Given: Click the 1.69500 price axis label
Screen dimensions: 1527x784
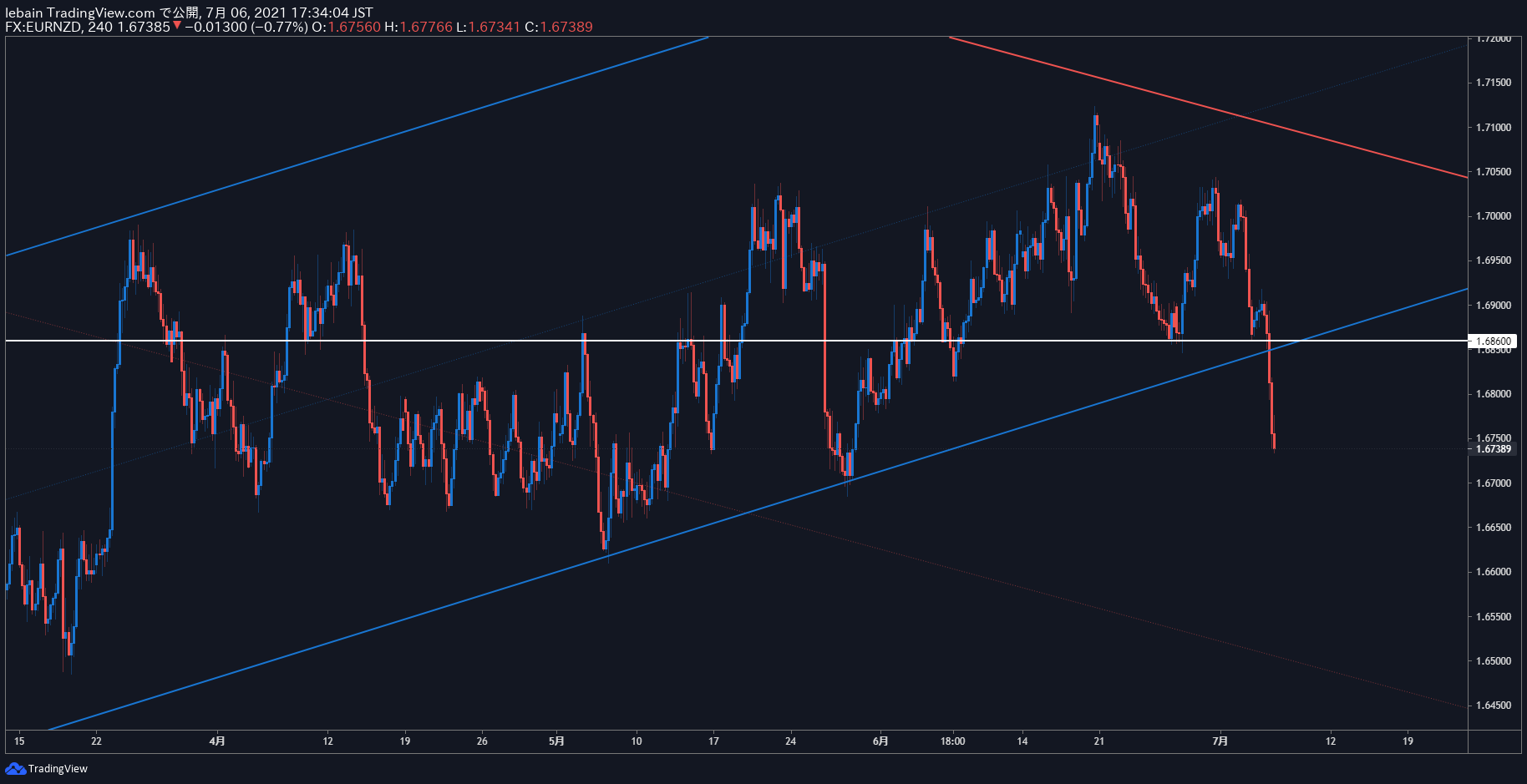Looking at the screenshot, I should 1493,260.
